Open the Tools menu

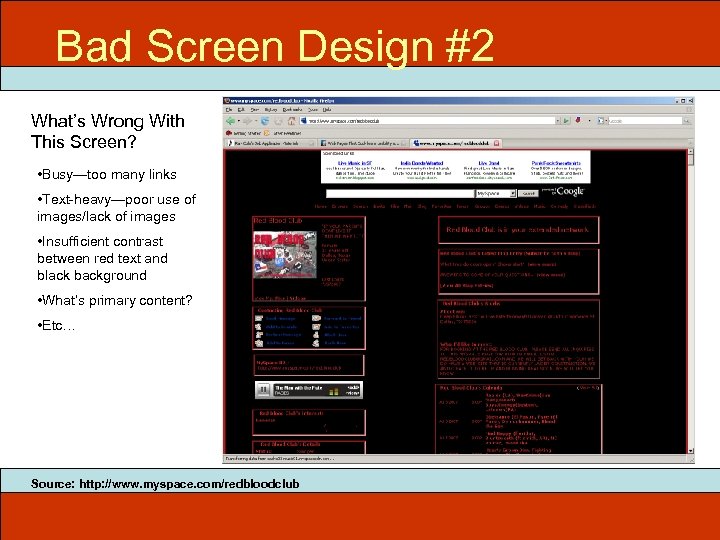coord(313,110)
